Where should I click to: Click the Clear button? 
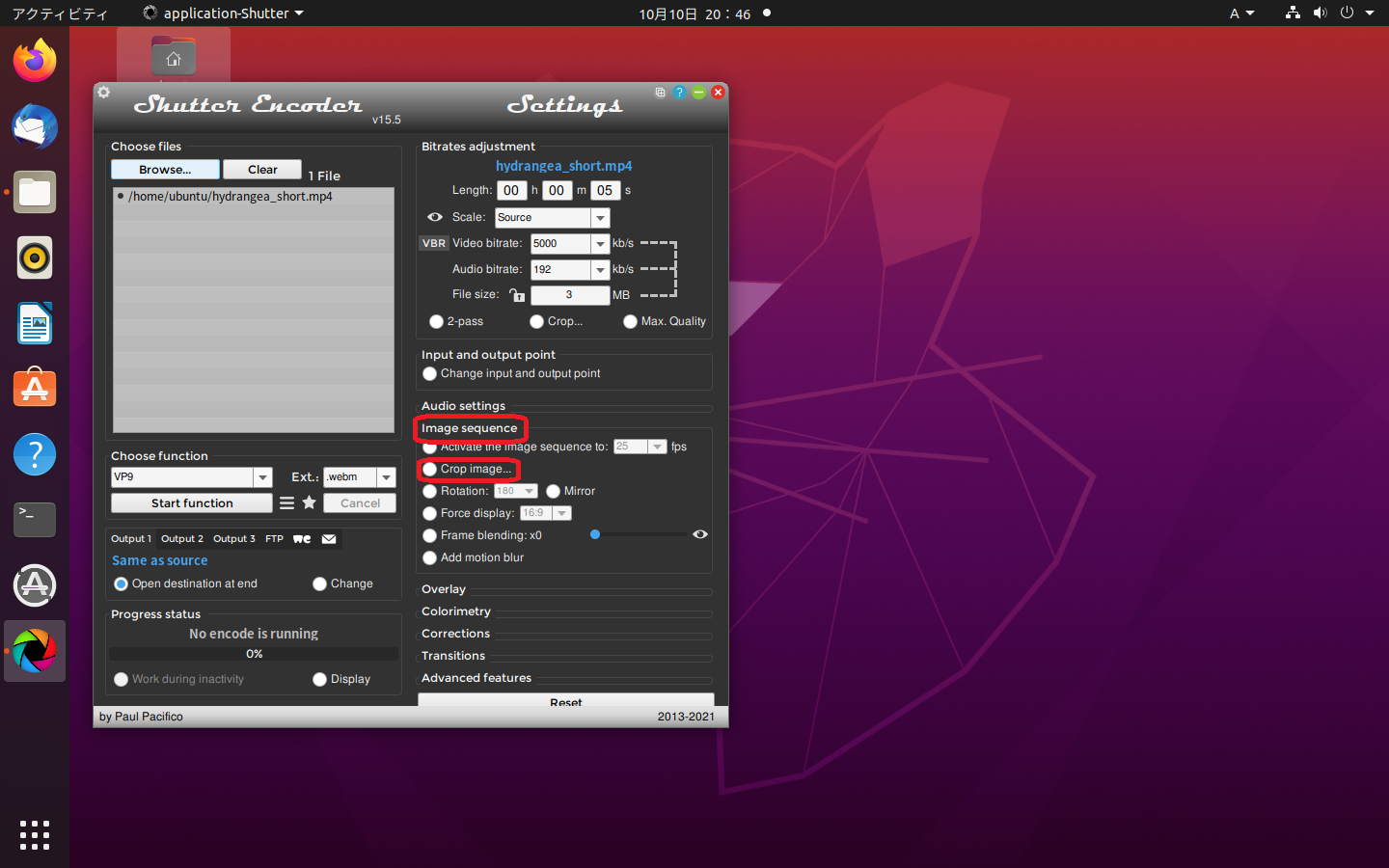(262, 170)
